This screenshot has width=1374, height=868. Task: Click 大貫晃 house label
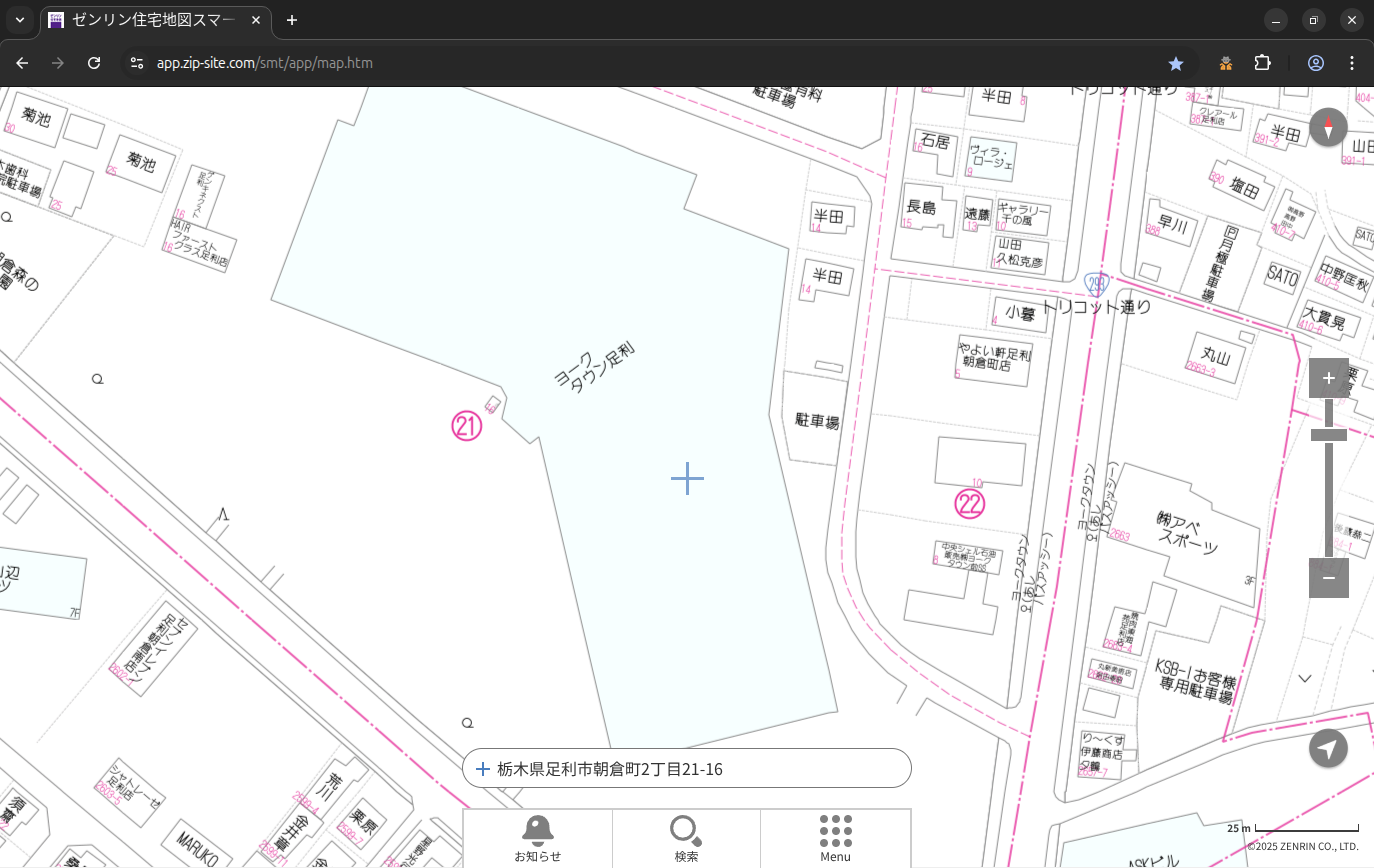pos(1325,320)
